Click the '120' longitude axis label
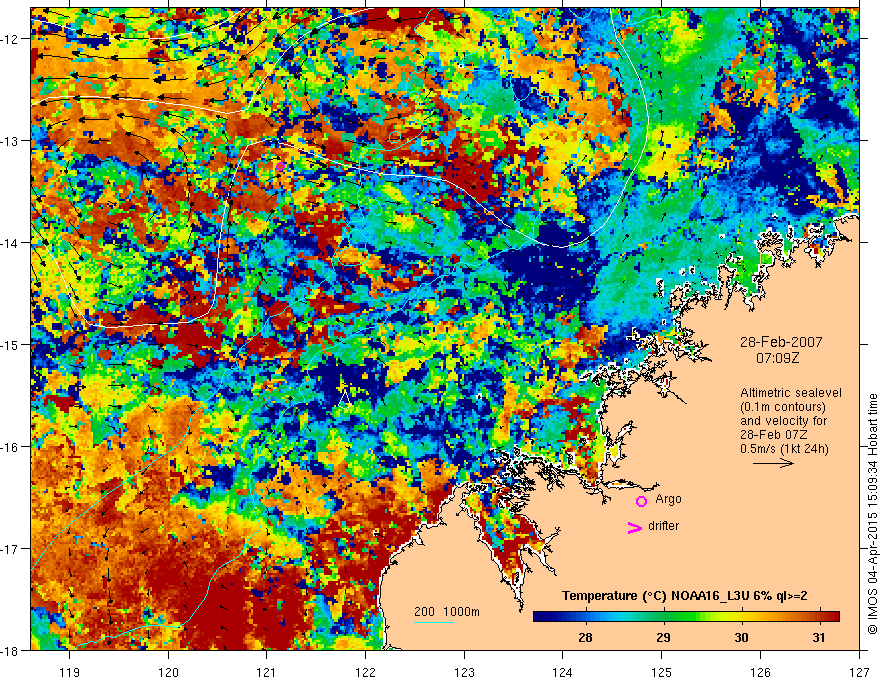Image resolution: width=880 pixels, height=680 pixels. point(168,672)
